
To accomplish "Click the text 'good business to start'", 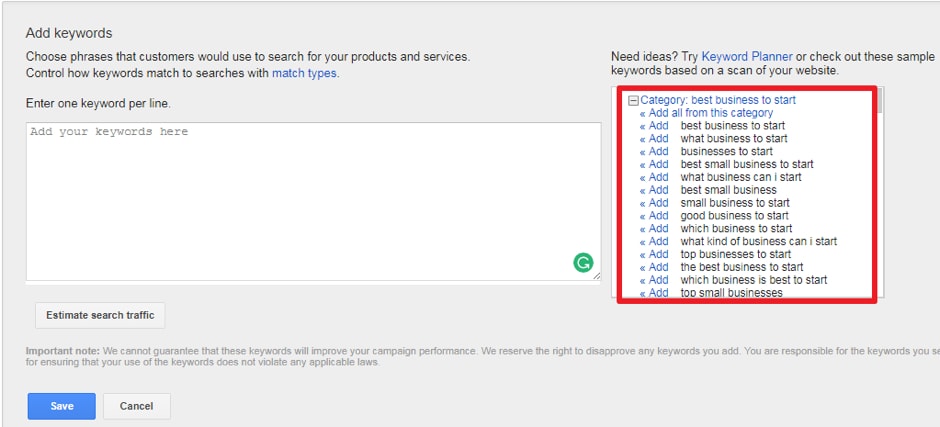I will (734, 215).
